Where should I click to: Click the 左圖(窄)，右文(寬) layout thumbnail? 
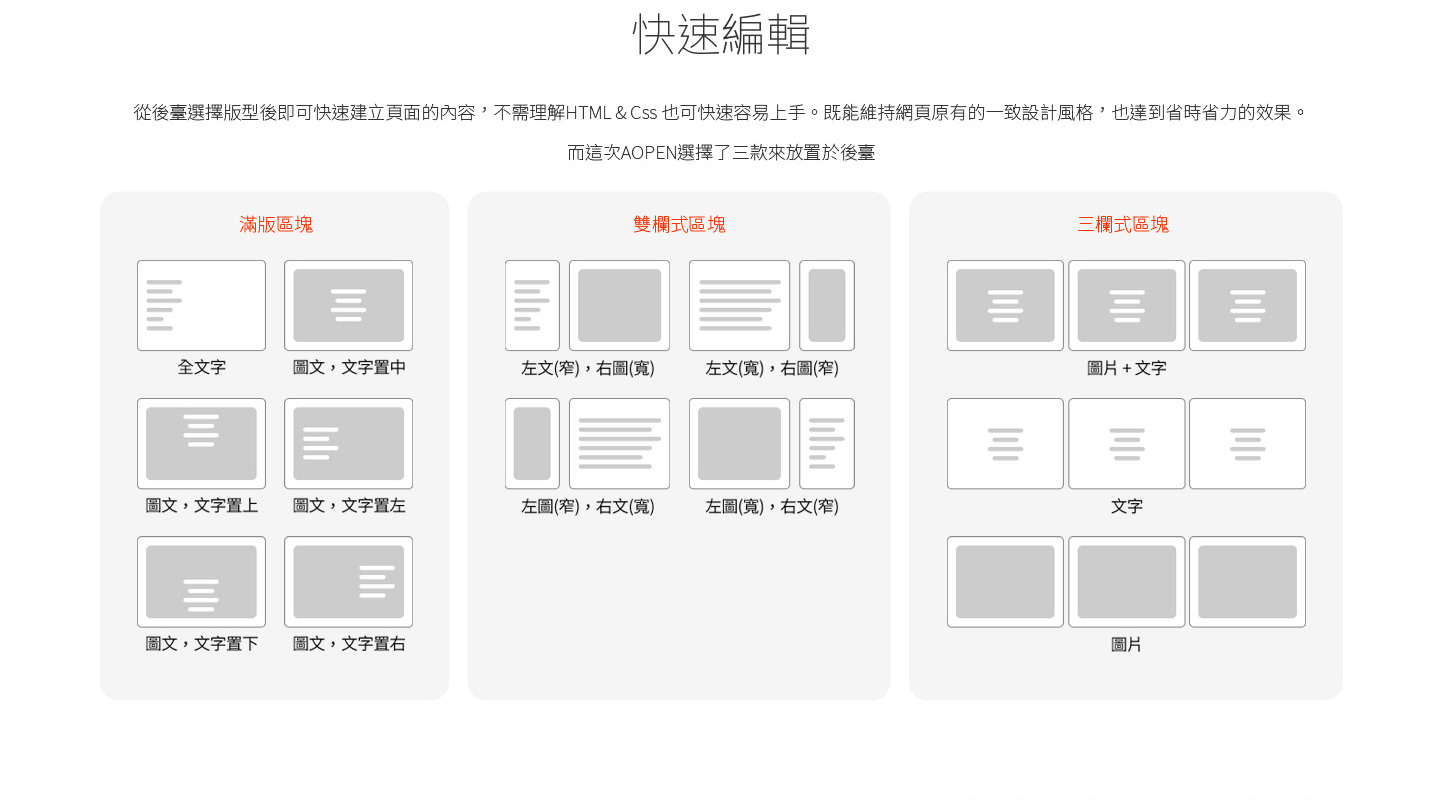pos(587,443)
